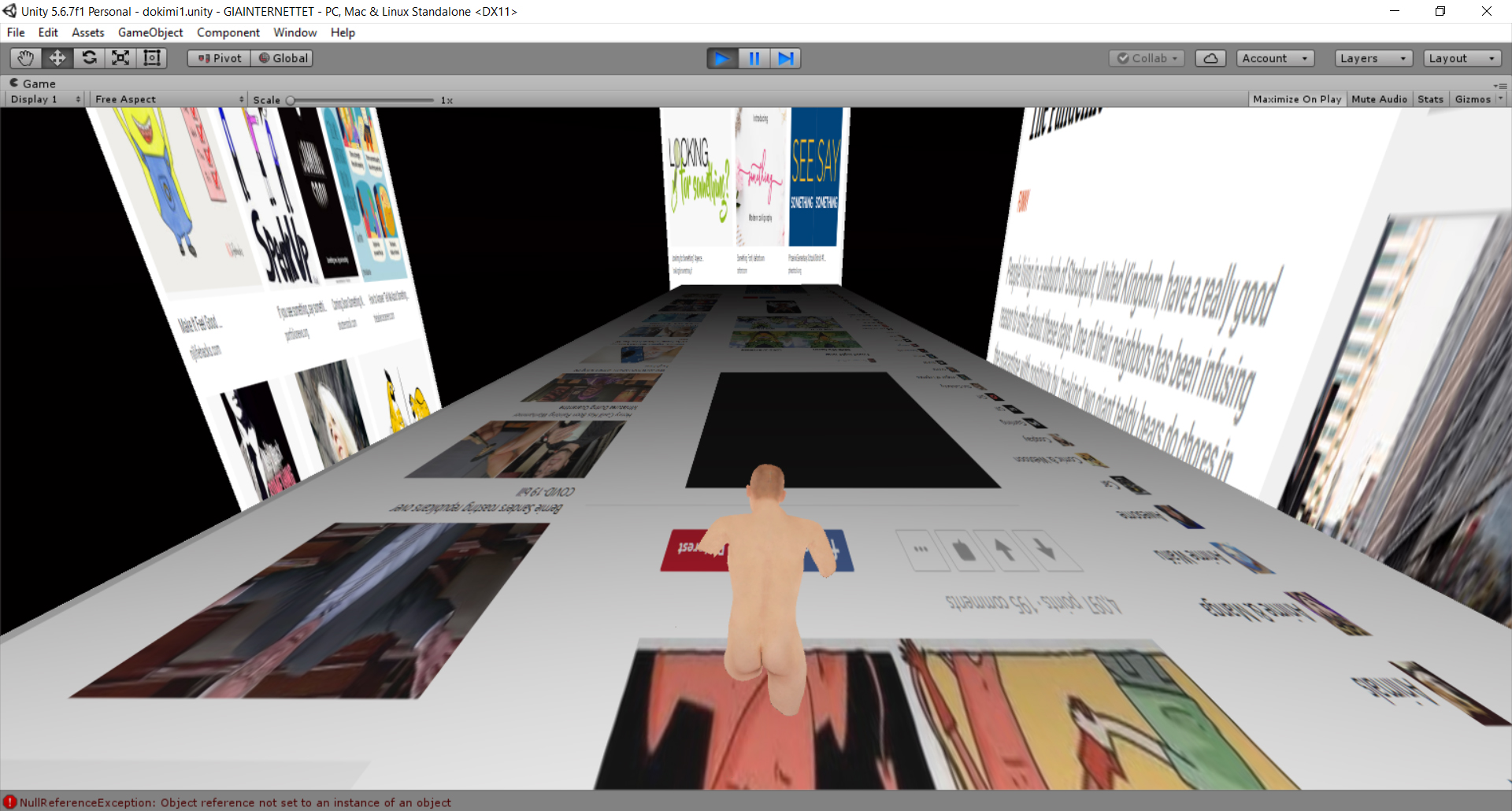
Task: Pause the running game
Action: [754, 58]
